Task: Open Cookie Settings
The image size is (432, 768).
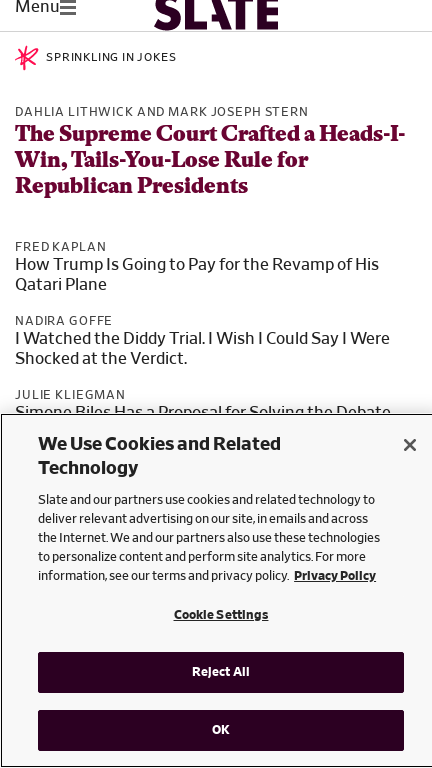Action: tap(221, 615)
